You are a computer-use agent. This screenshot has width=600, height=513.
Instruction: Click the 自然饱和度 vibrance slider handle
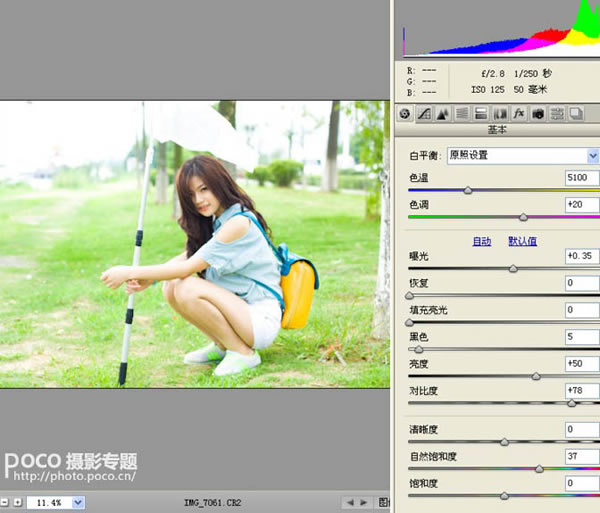point(540,469)
